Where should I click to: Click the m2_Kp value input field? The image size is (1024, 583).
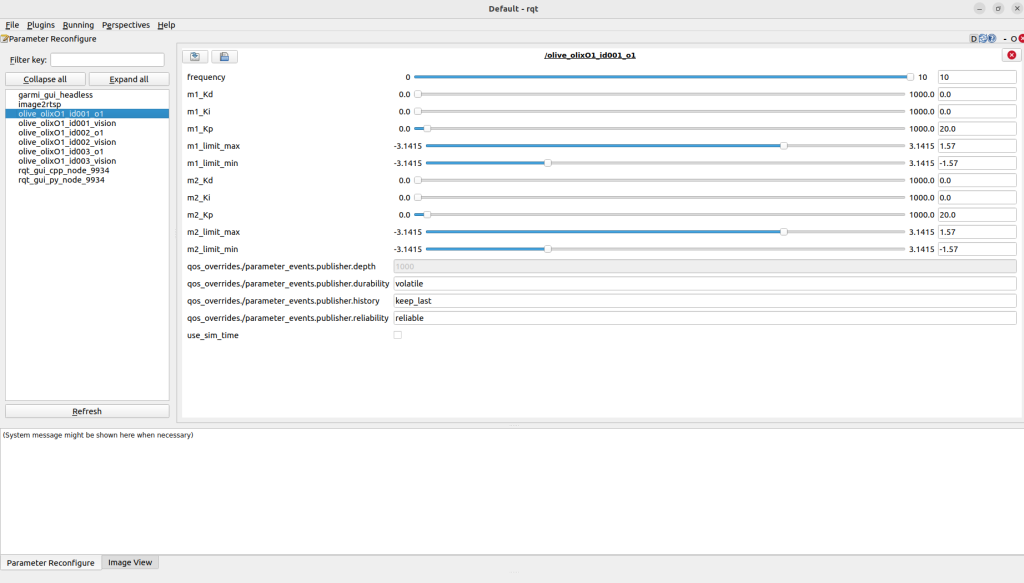(976, 215)
